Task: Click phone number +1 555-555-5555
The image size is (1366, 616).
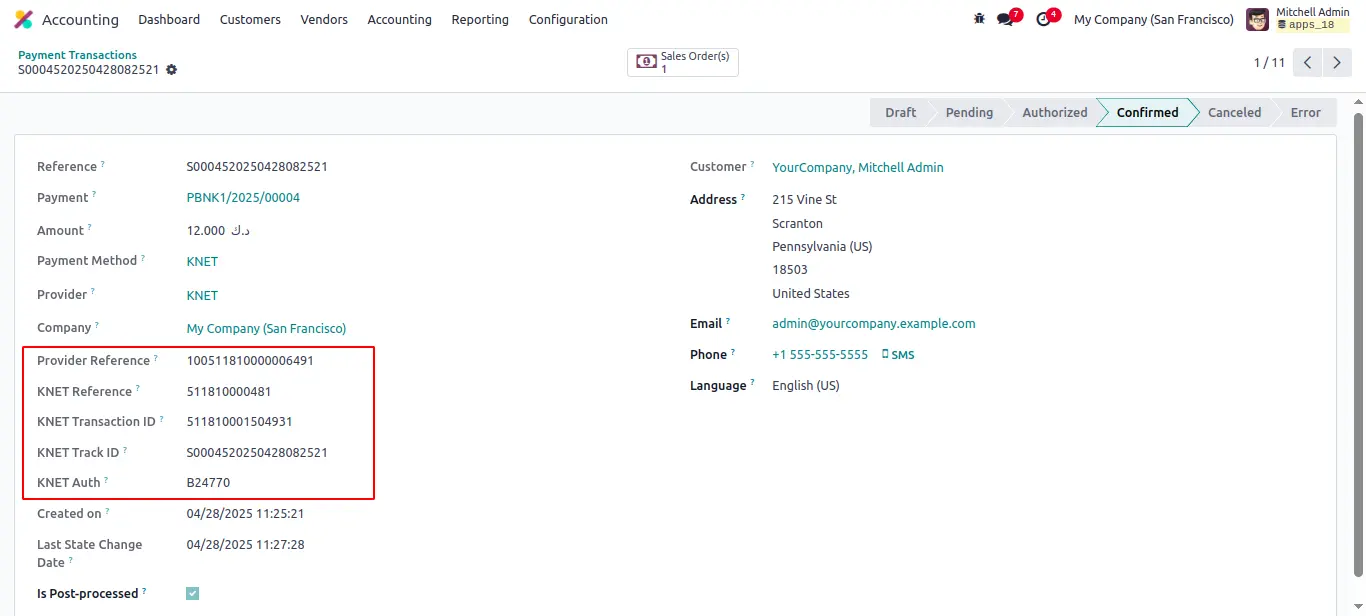Action: [820, 355]
